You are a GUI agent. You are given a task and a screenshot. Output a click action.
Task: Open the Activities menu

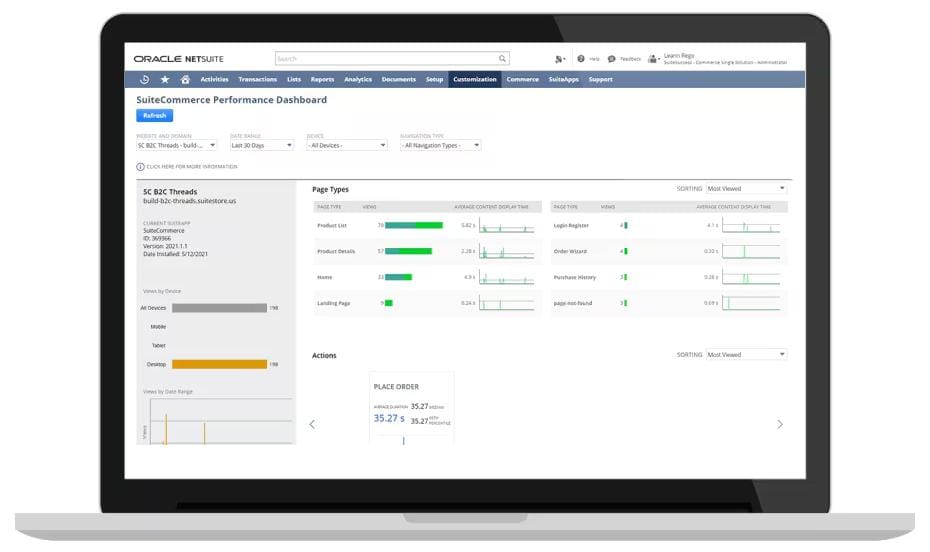coord(214,79)
